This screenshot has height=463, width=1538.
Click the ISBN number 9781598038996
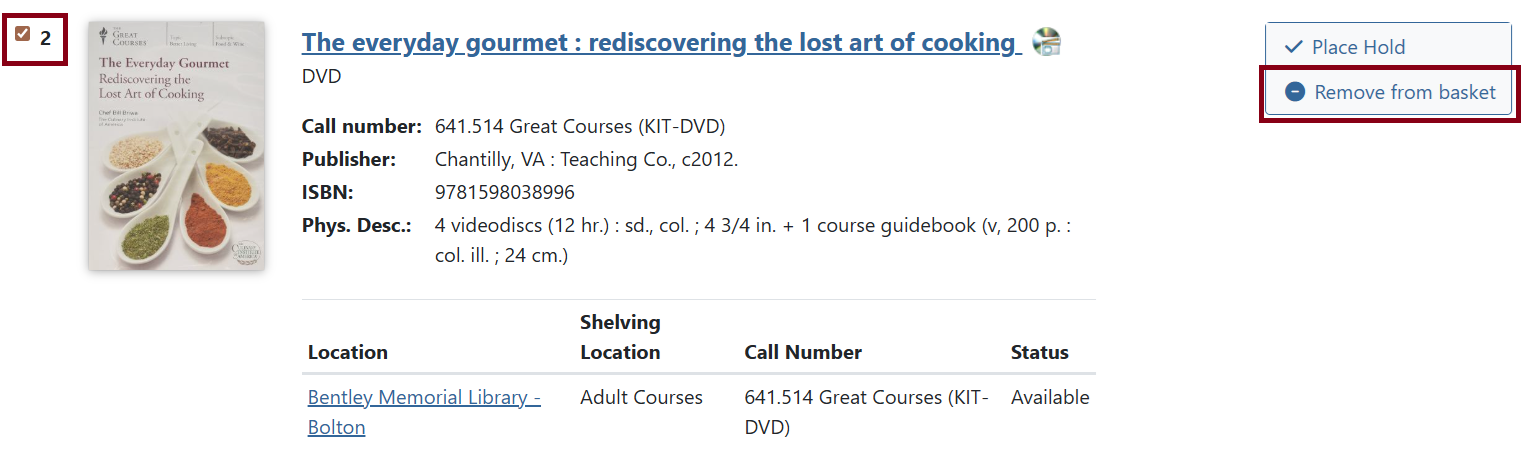[505, 192]
